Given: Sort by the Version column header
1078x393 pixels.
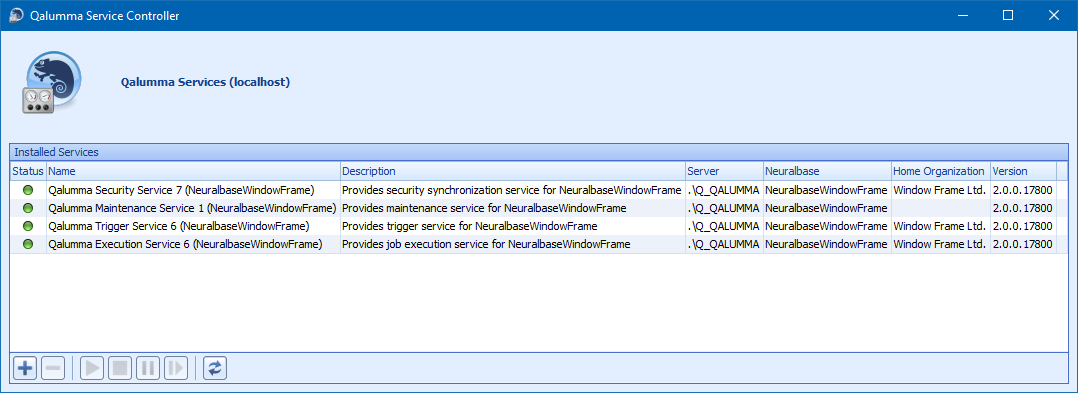Looking at the screenshot, I should click(1023, 171).
